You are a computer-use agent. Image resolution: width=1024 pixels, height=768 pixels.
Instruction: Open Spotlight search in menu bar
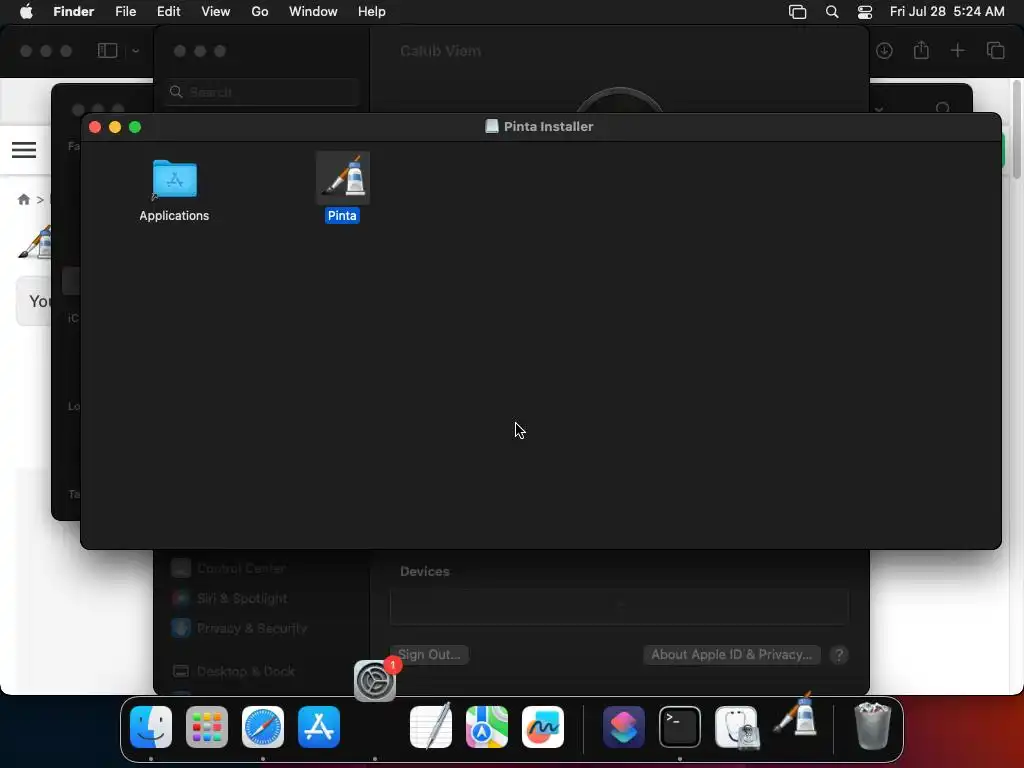pyautogui.click(x=832, y=12)
